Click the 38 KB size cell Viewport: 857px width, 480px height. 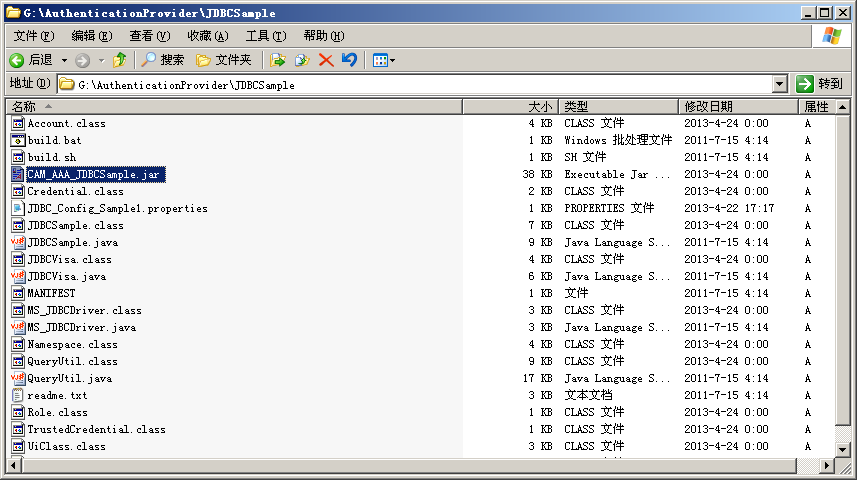pyautogui.click(x=537, y=174)
